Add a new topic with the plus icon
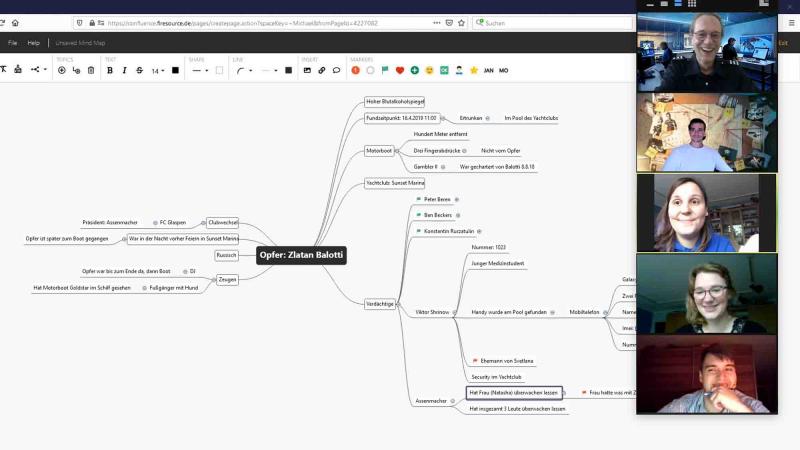The height and width of the screenshot is (450, 800). [x=62, y=70]
